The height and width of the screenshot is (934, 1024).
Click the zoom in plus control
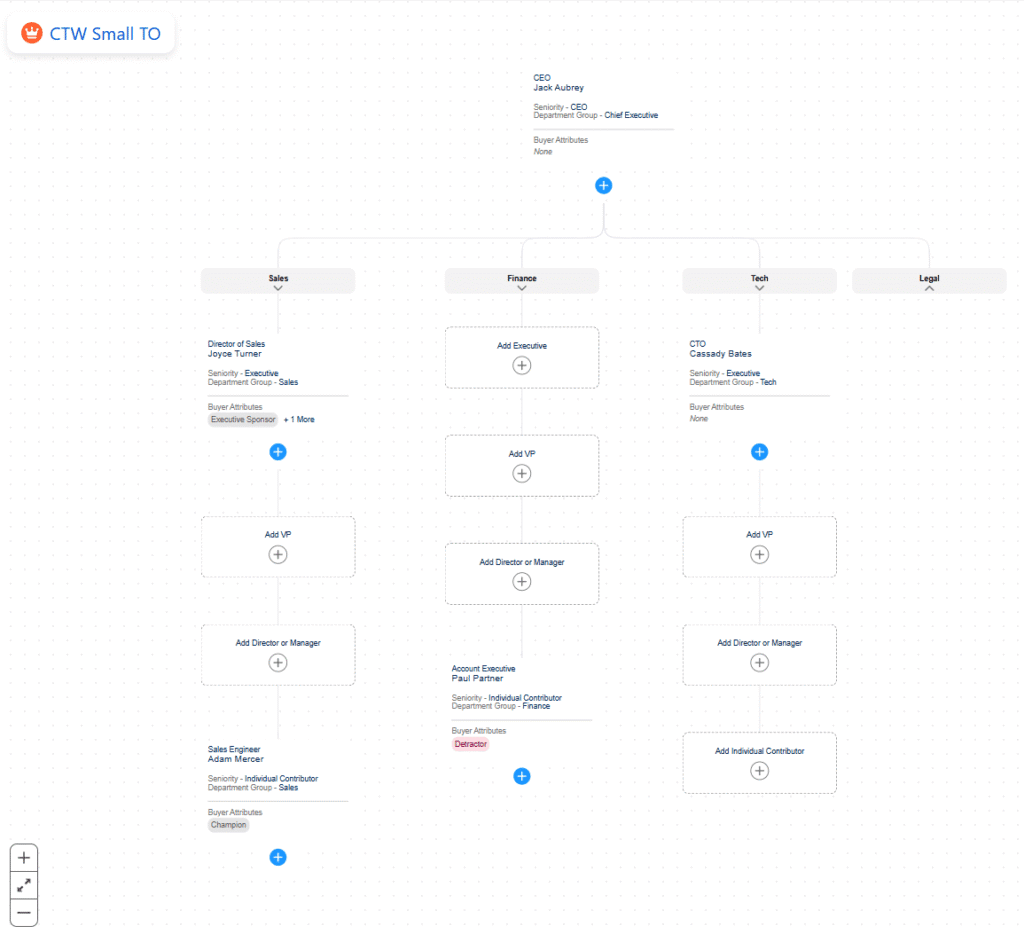24,858
